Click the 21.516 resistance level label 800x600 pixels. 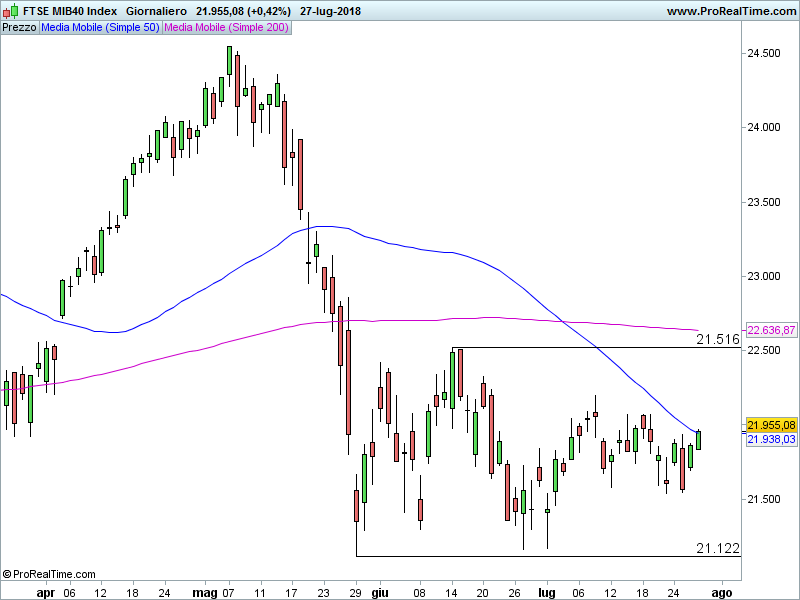(718, 339)
